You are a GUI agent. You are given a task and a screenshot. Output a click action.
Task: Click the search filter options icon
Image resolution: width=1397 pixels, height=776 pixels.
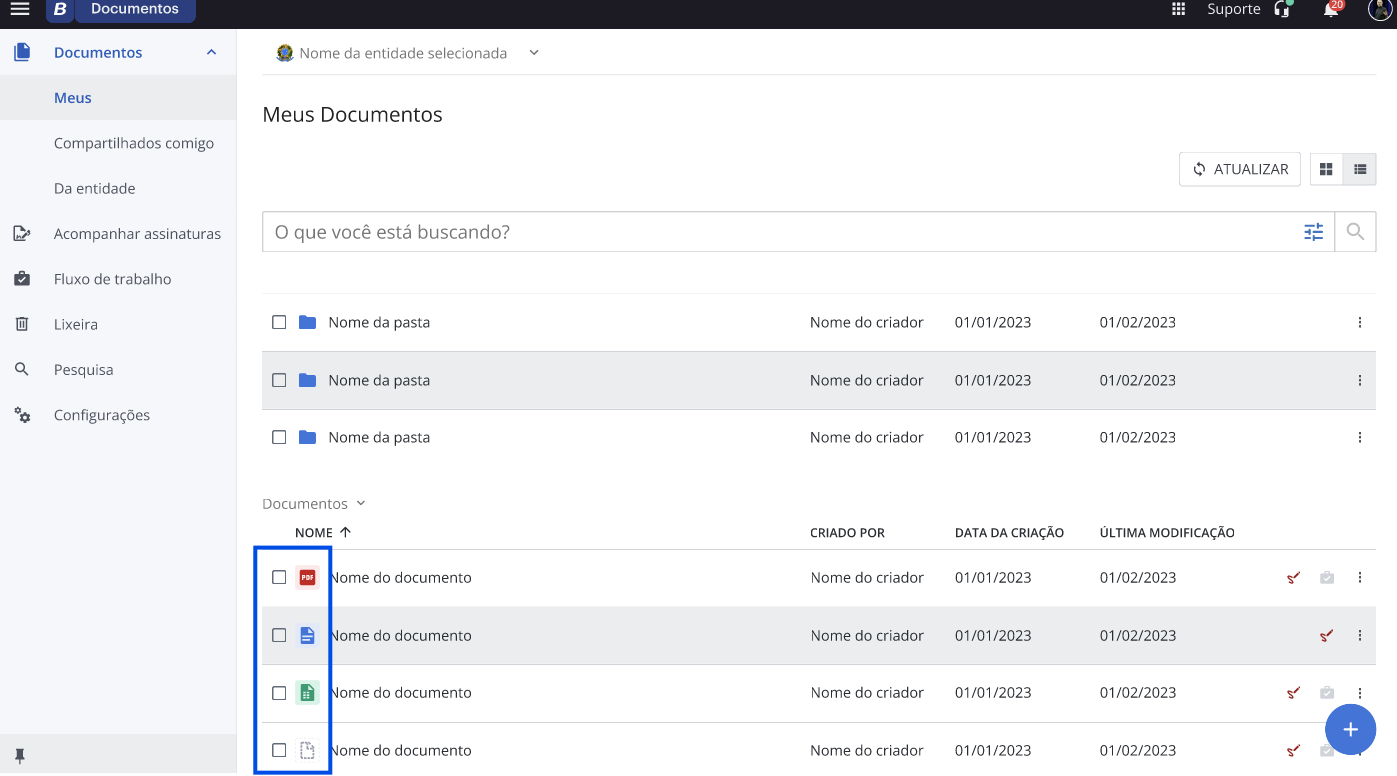click(x=1313, y=232)
